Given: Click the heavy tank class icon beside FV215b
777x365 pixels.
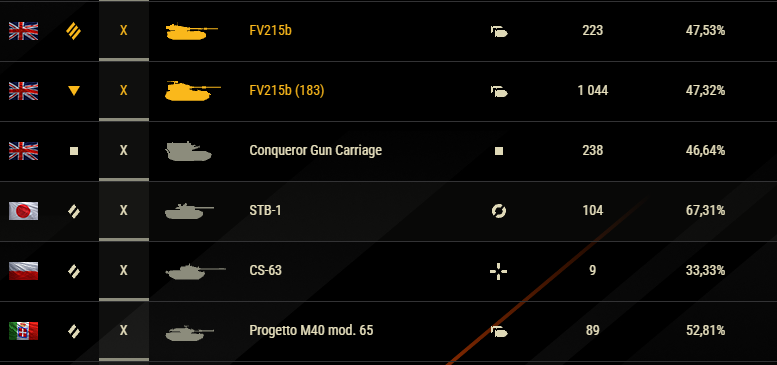Looking at the screenshot, I should tap(74, 31).
